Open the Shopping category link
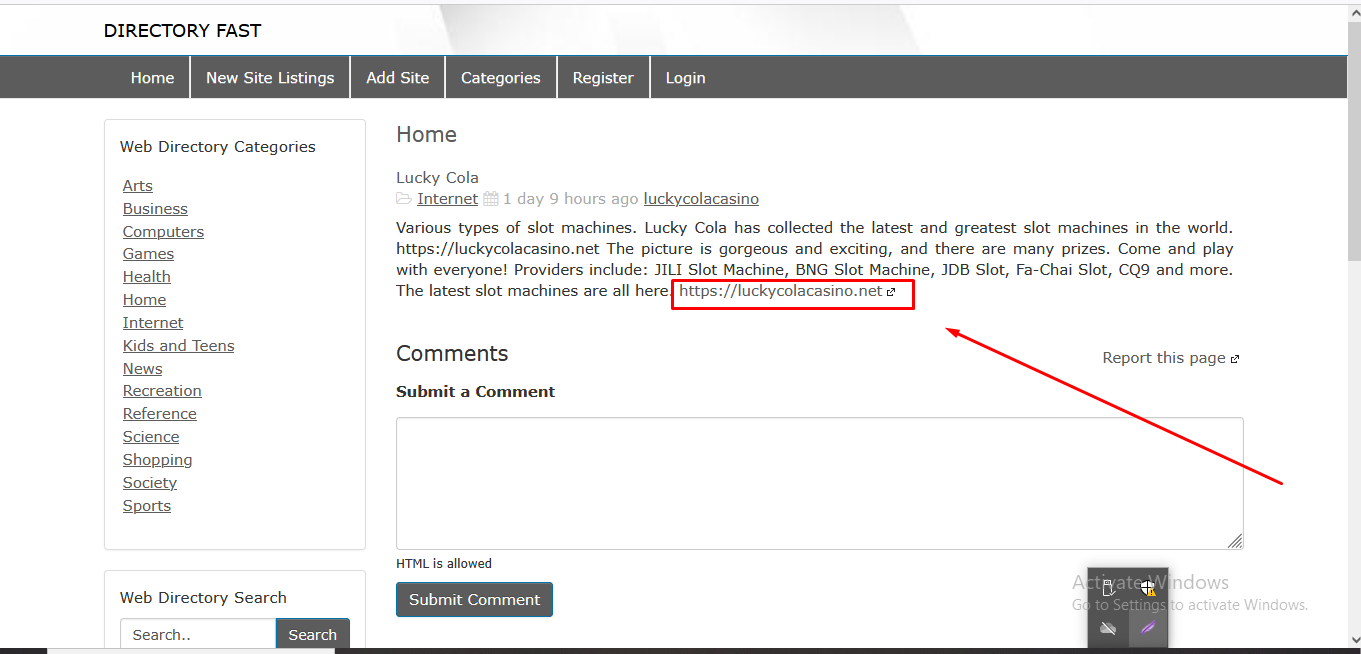Screen dimensions: 1361x654 158,460
